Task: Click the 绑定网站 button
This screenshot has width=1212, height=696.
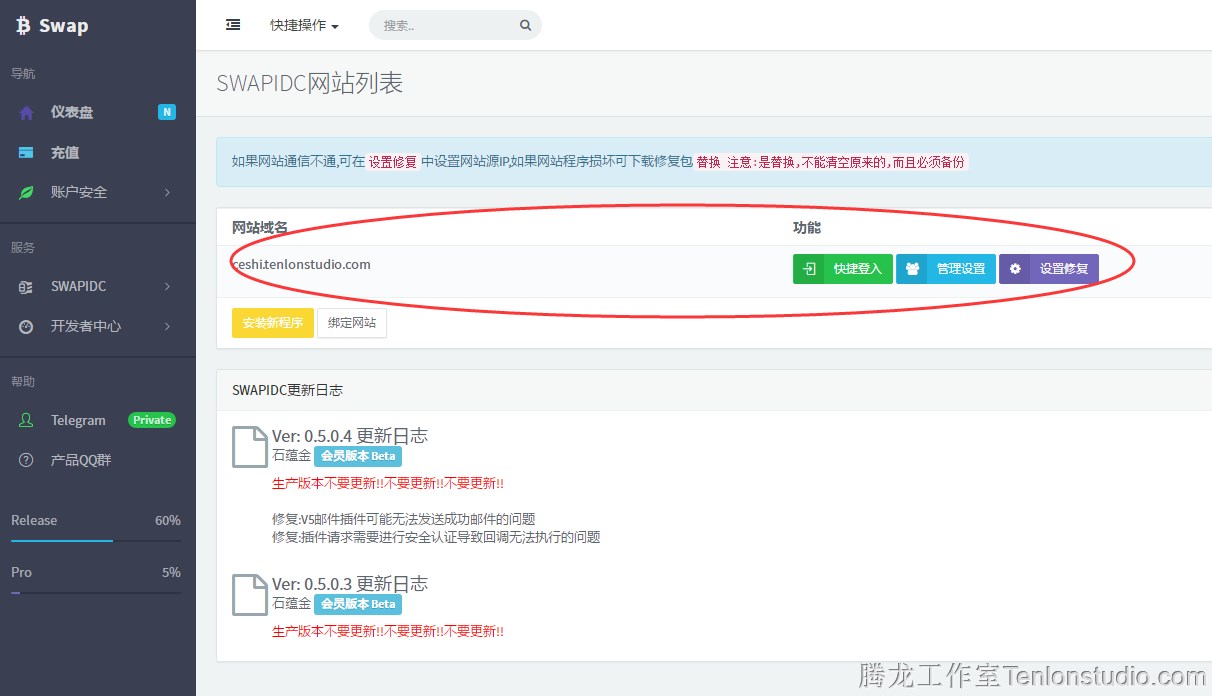Action: pos(352,323)
